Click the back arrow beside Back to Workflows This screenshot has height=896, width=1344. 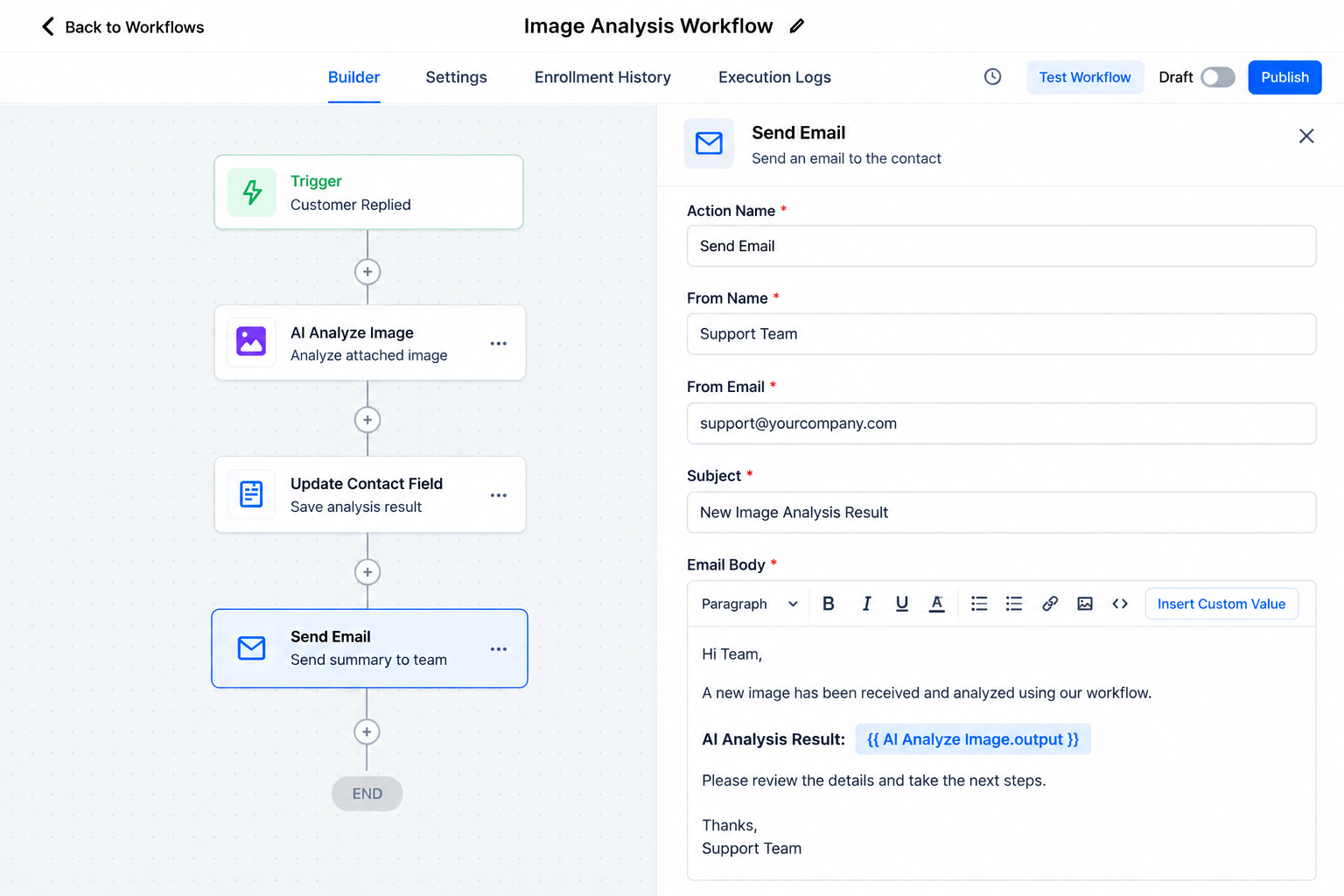[48, 26]
